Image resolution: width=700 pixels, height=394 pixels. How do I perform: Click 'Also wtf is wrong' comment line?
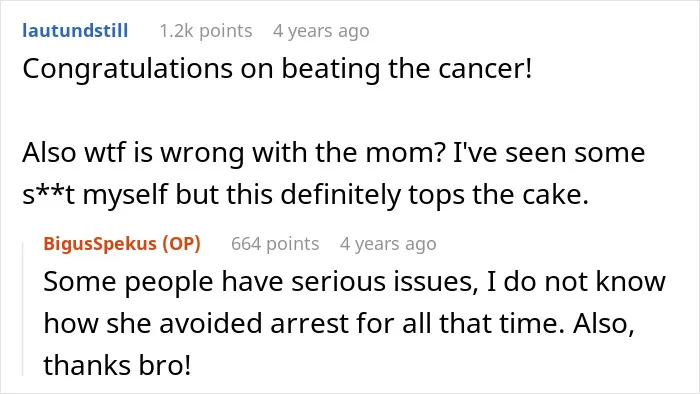333,153
